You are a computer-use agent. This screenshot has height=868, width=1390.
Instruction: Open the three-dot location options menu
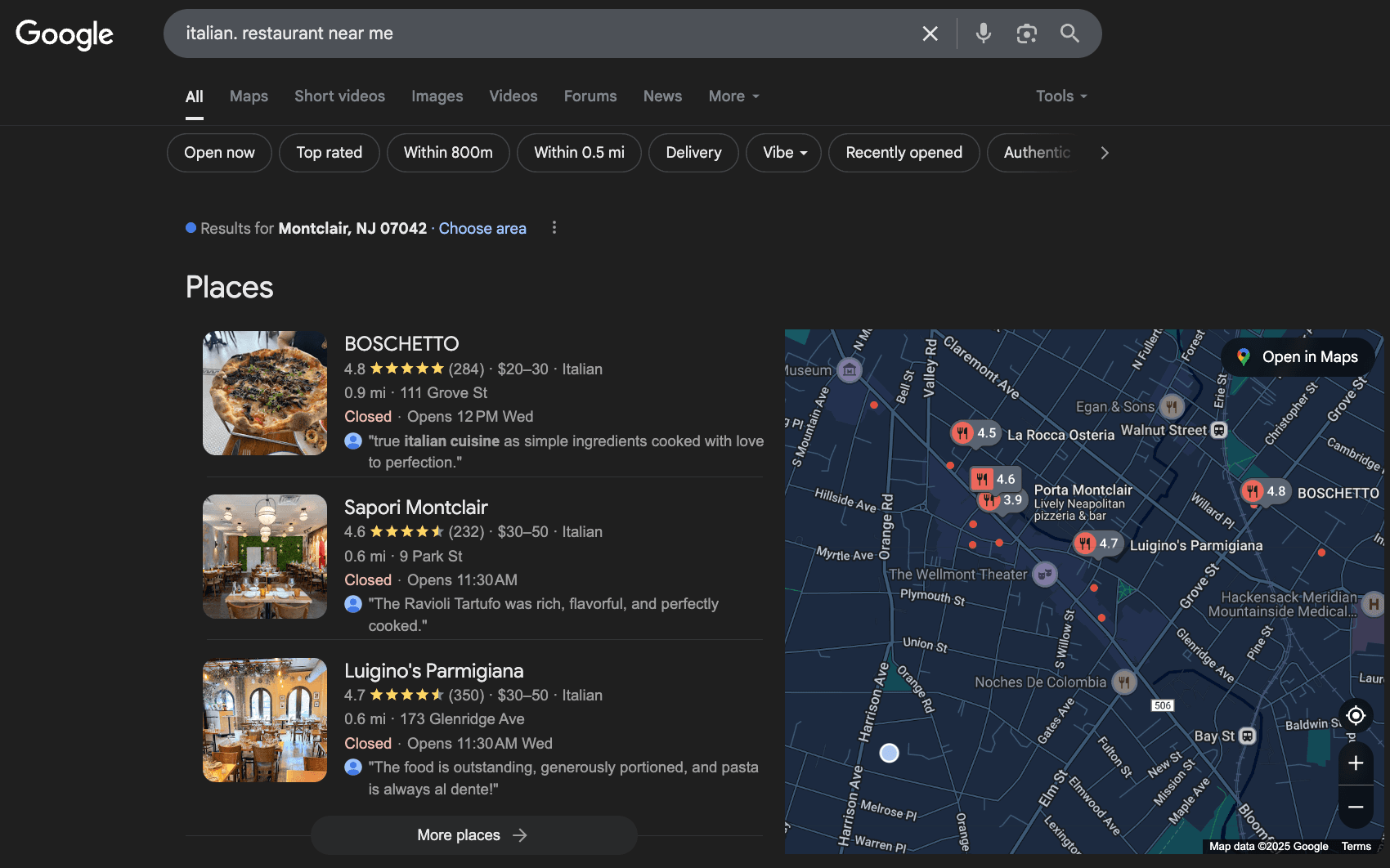coord(554,228)
